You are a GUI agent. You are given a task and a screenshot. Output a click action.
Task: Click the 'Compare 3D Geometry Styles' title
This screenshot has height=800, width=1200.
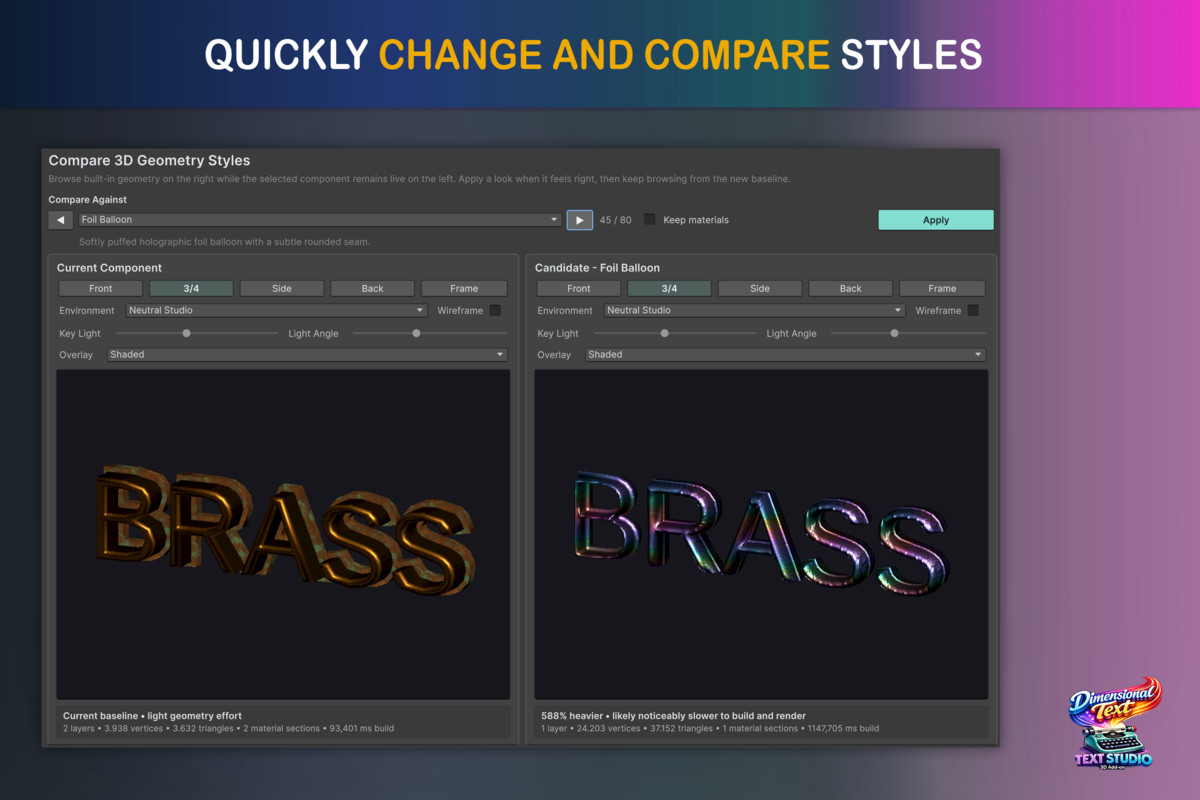coord(149,160)
